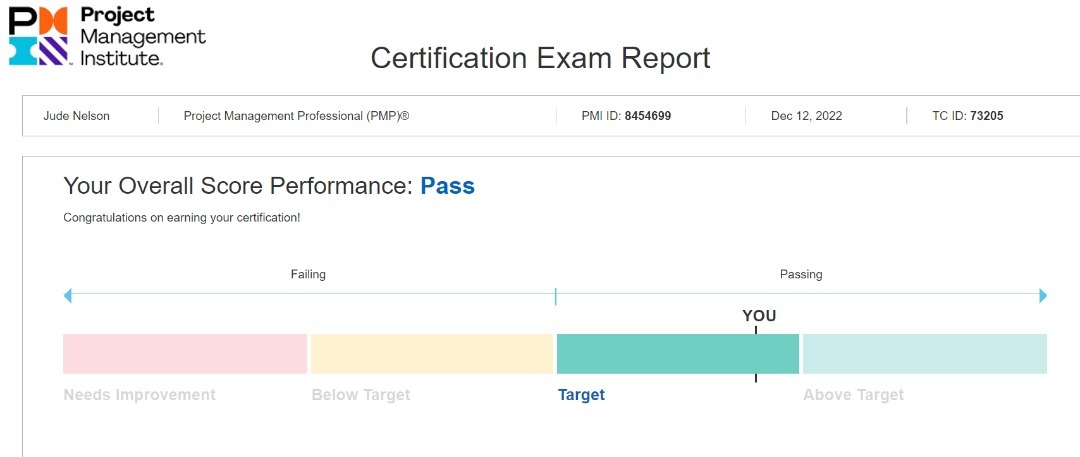
Task: Click the exam date Dec 12, 2022
Action: coord(807,116)
